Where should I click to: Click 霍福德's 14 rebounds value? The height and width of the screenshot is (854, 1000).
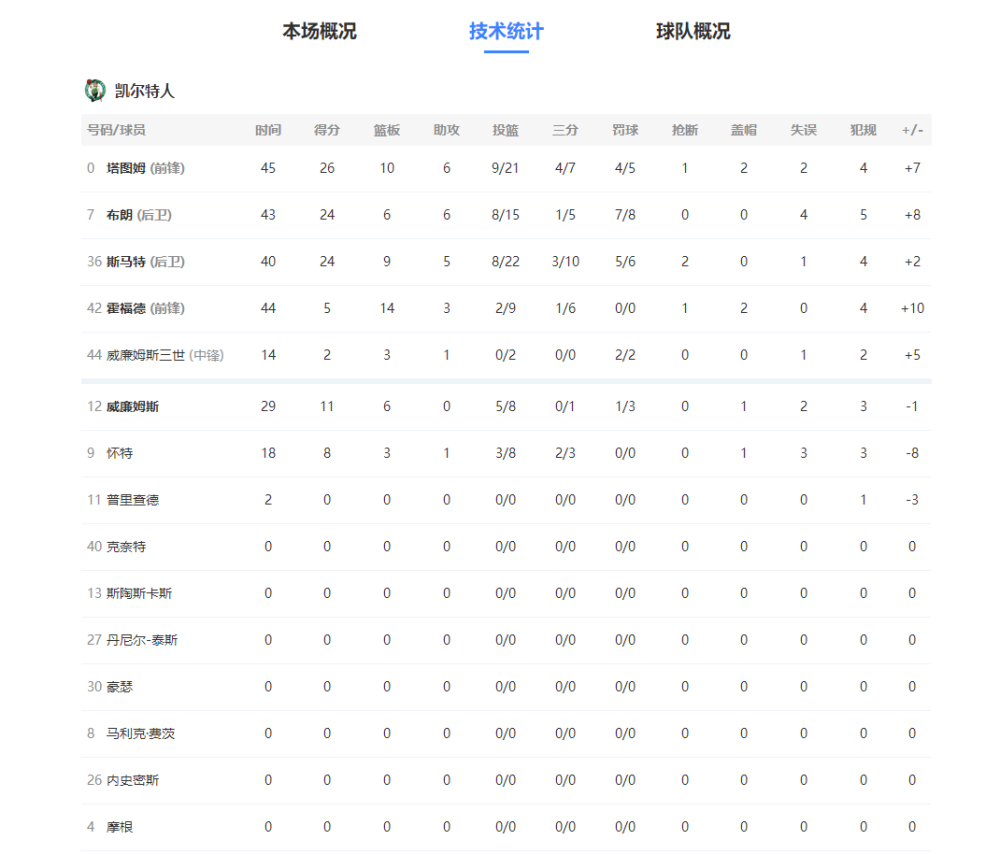click(x=386, y=308)
